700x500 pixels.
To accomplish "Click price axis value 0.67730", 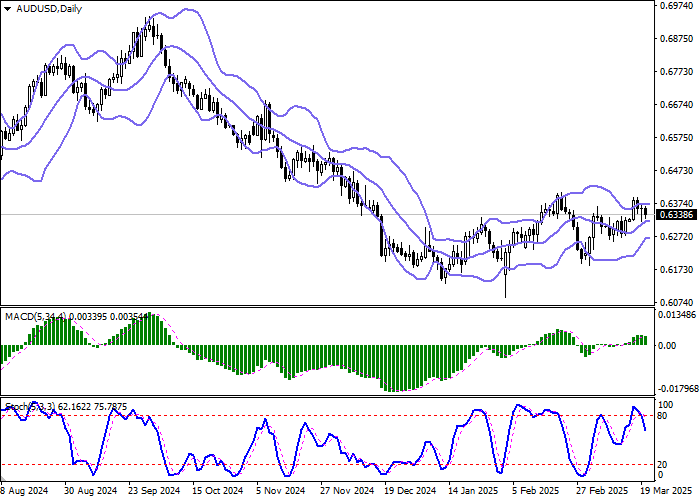I will click(677, 72).
